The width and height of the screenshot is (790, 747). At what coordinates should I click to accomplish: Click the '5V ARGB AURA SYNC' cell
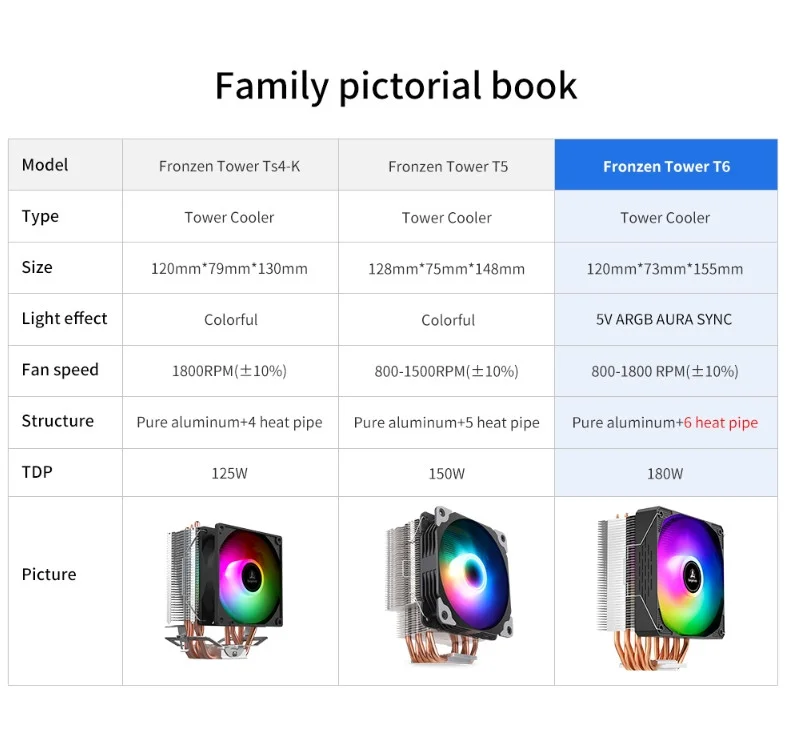[664, 319]
